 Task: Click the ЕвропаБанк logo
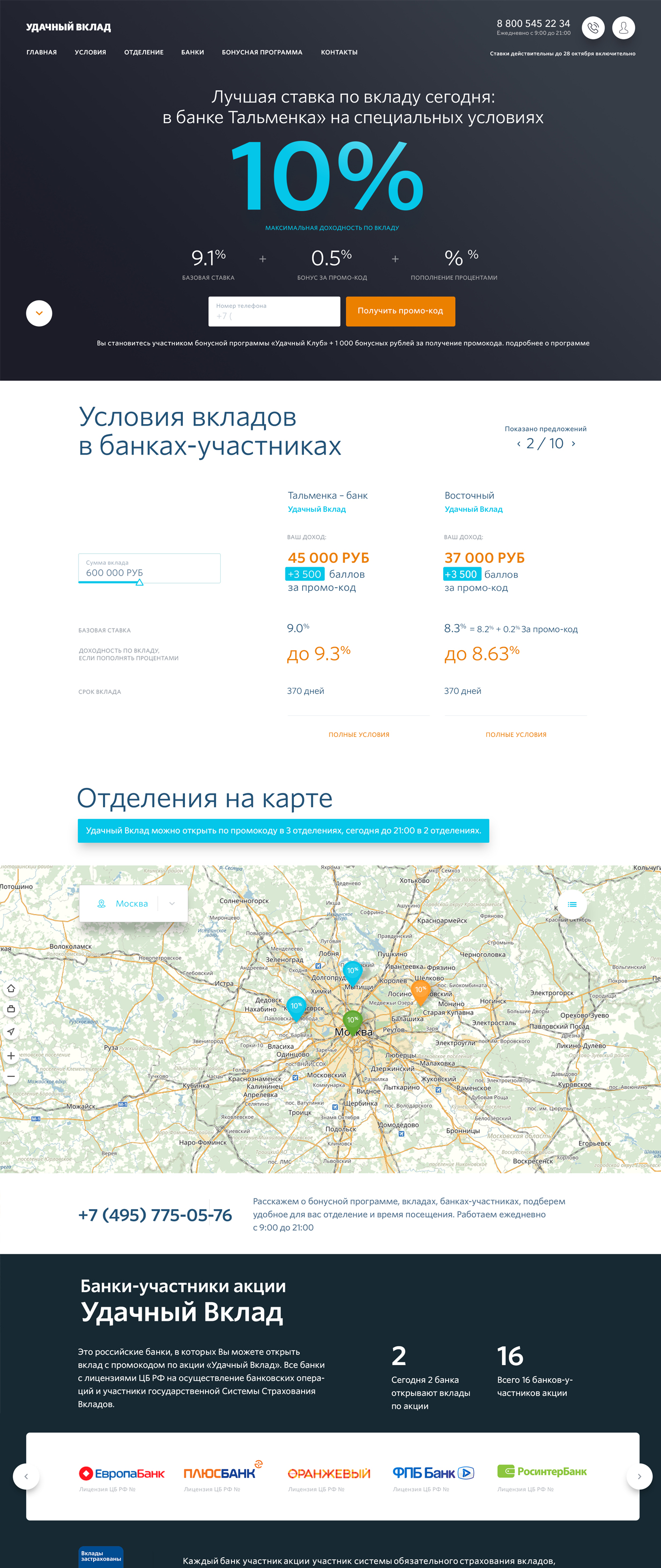122,1473
